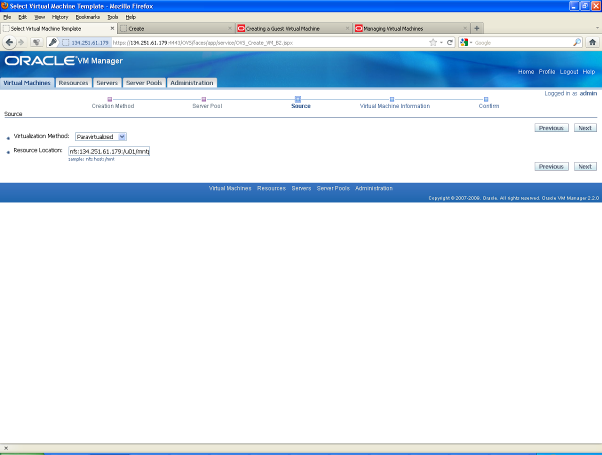Click the Virtual Machine Information step marker

coord(392,99)
